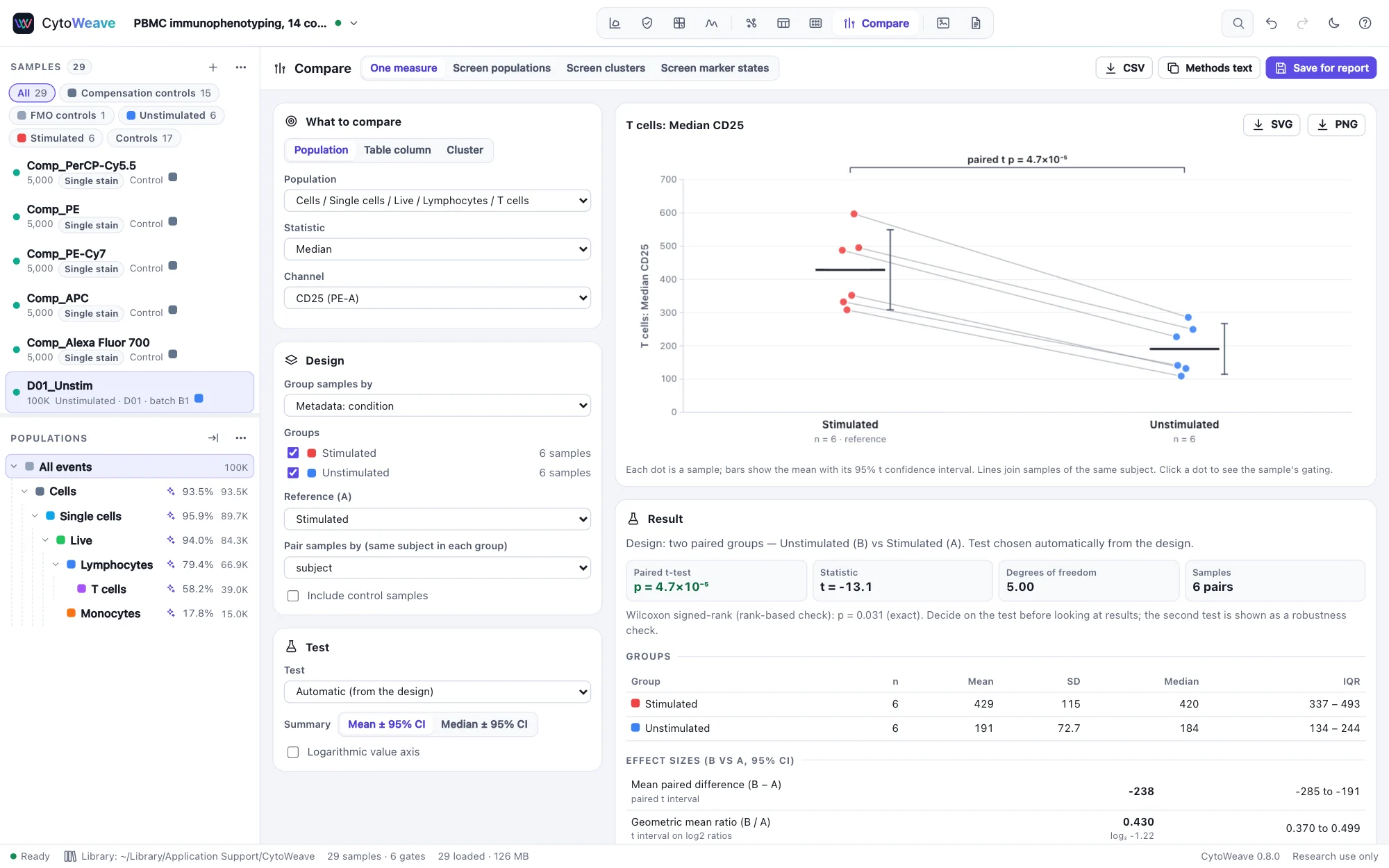
Task: Copy Methods text button
Action: click(x=1209, y=68)
